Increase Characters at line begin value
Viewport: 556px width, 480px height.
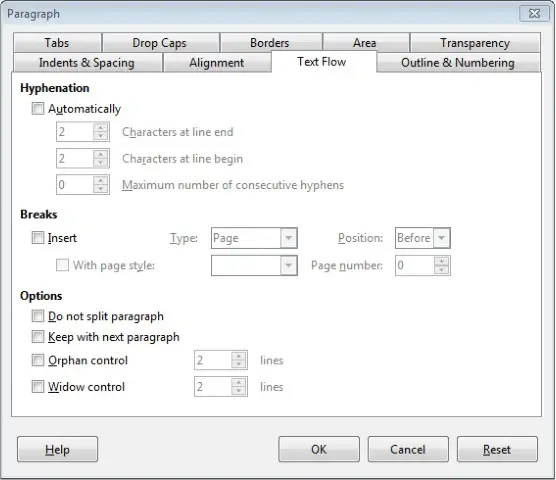pos(101,154)
